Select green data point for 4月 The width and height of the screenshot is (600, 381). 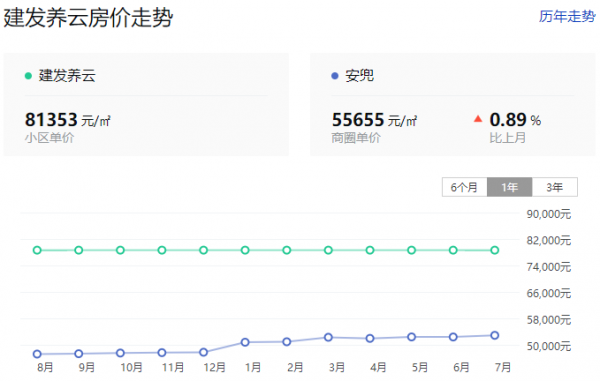coord(370,250)
